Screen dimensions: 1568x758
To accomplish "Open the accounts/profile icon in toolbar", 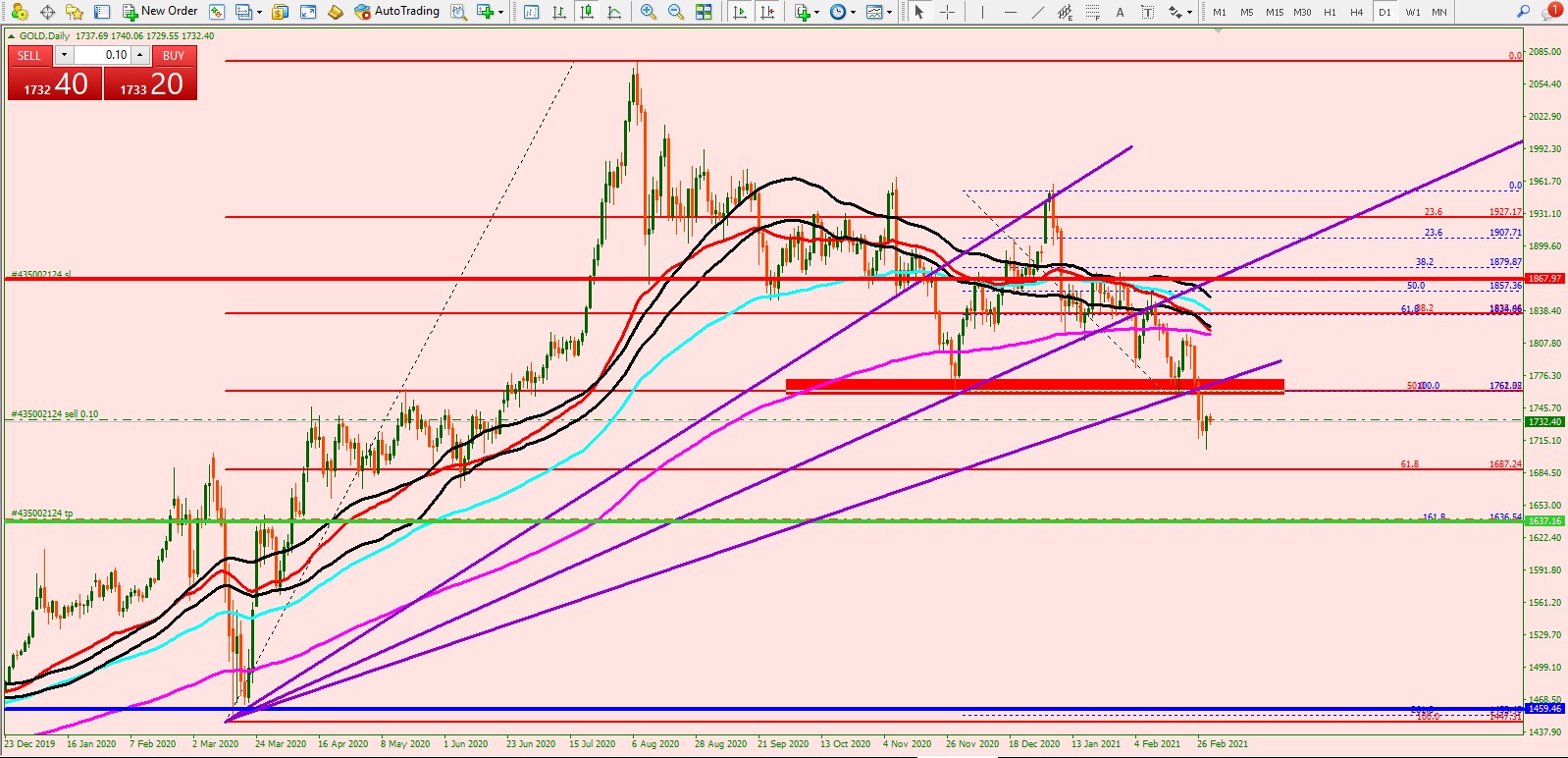I will (x=19, y=12).
